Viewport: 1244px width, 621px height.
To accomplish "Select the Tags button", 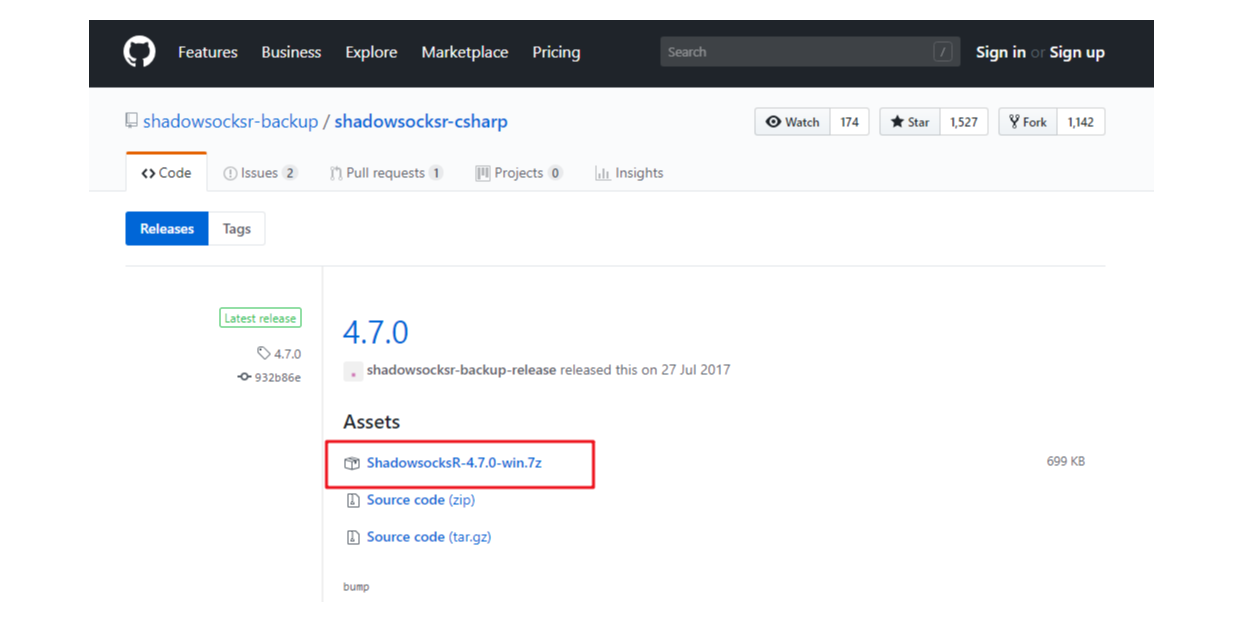I will click(x=237, y=229).
